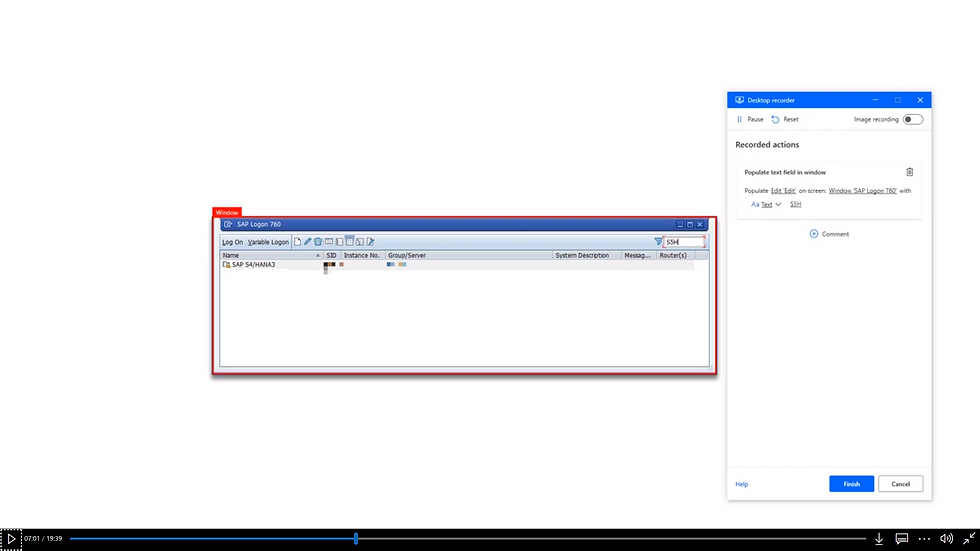Click the System Description column header
Viewport: 980px width, 551px height.
click(587, 256)
